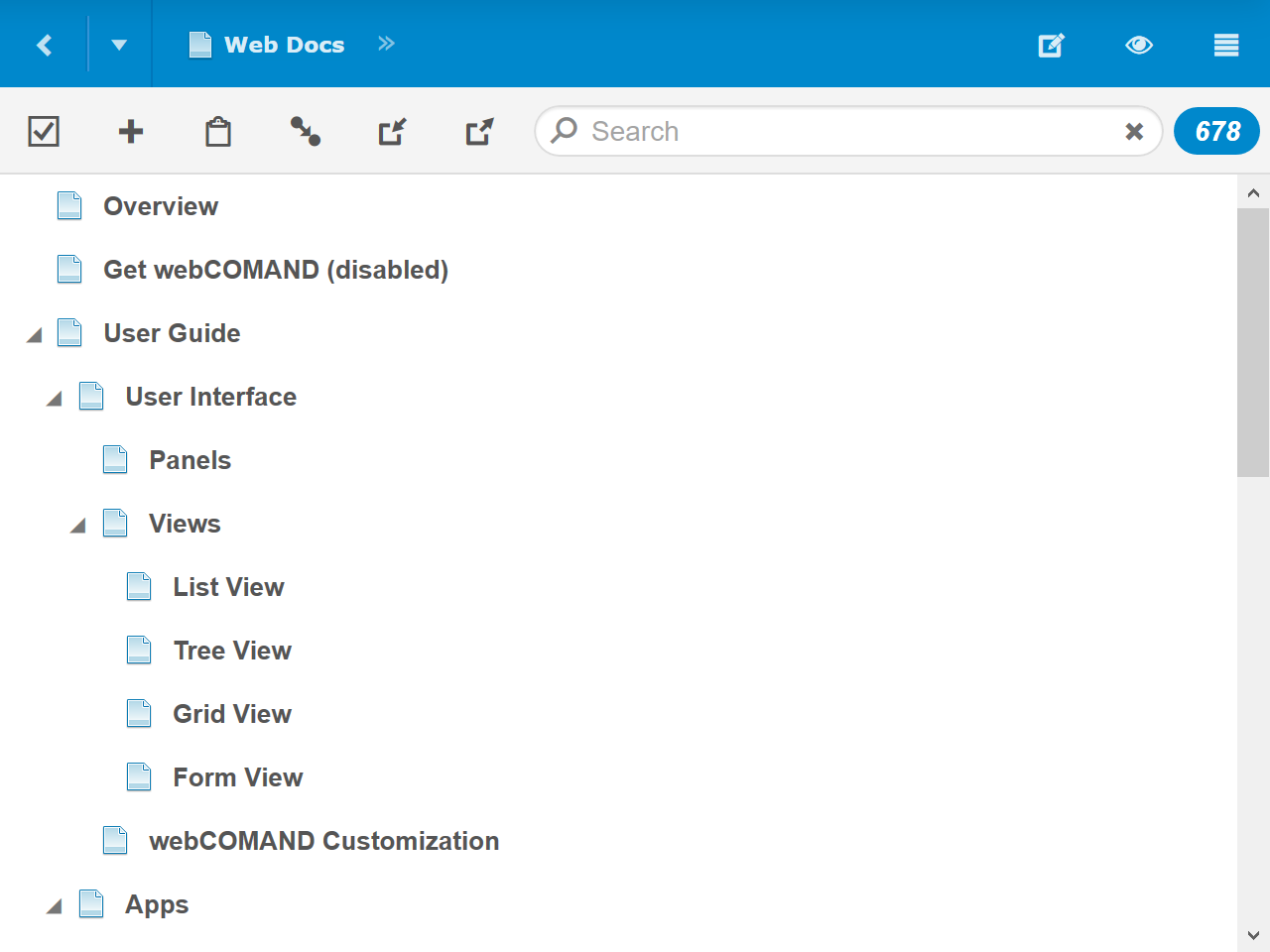Toggle the select-all checkbox in toolbar
Image resolution: width=1270 pixels, height=952 pixels.
click(x=44, y=131)
